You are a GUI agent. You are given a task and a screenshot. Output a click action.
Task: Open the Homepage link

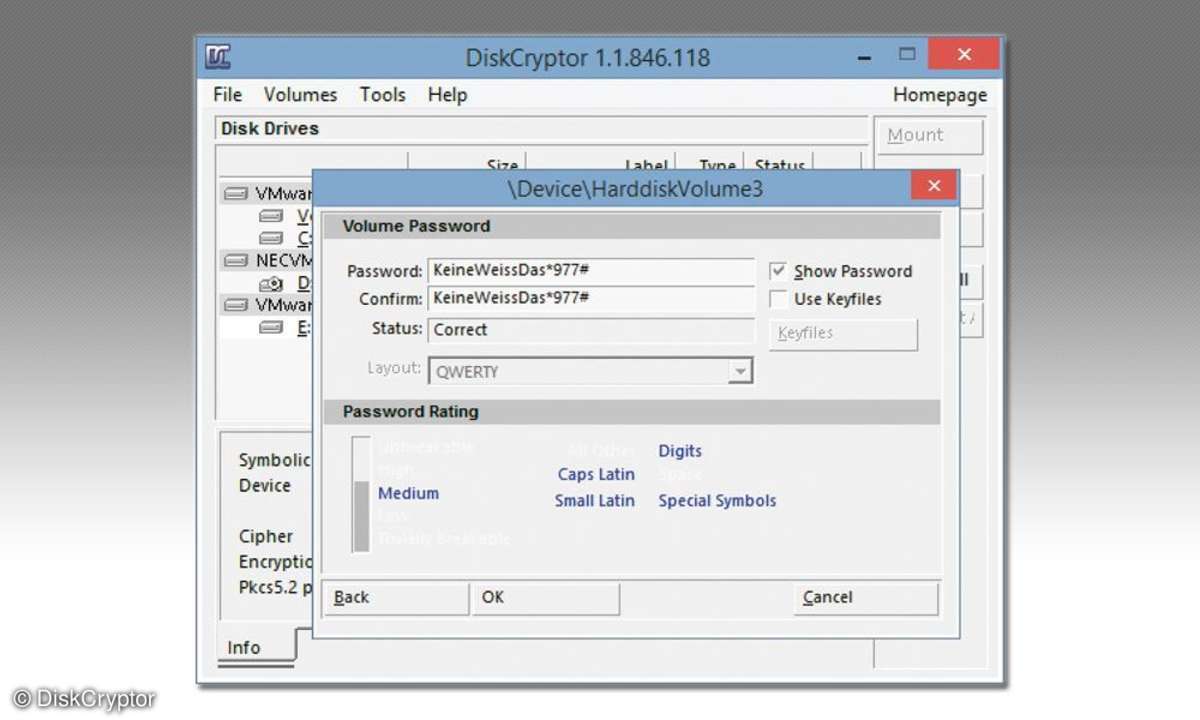tap(939, 95)
